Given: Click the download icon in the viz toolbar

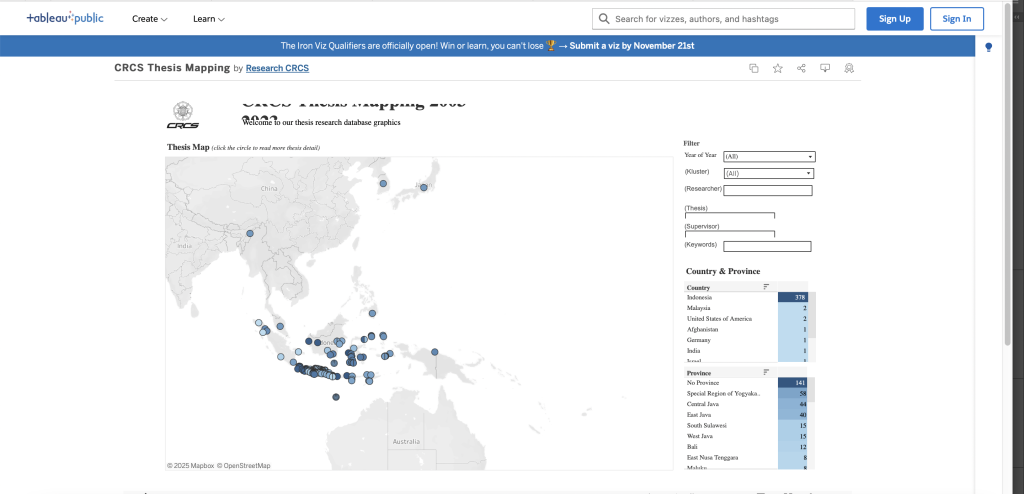Looking at the screenshot, I should tap(825, 68).
